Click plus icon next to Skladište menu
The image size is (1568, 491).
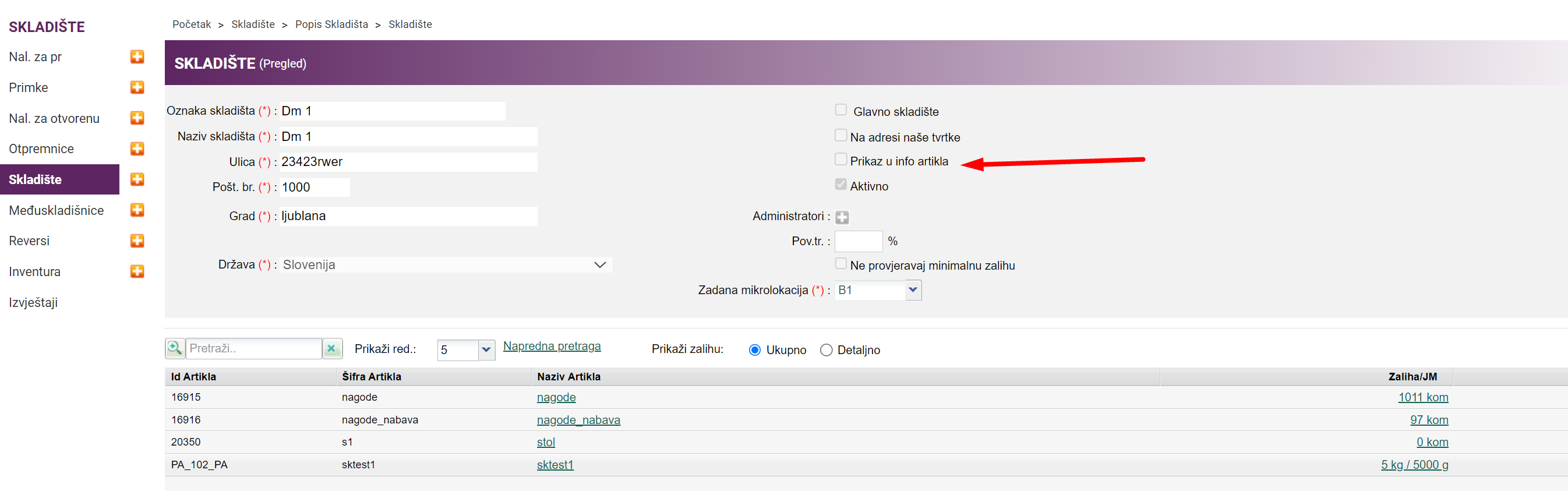point(137,179)
